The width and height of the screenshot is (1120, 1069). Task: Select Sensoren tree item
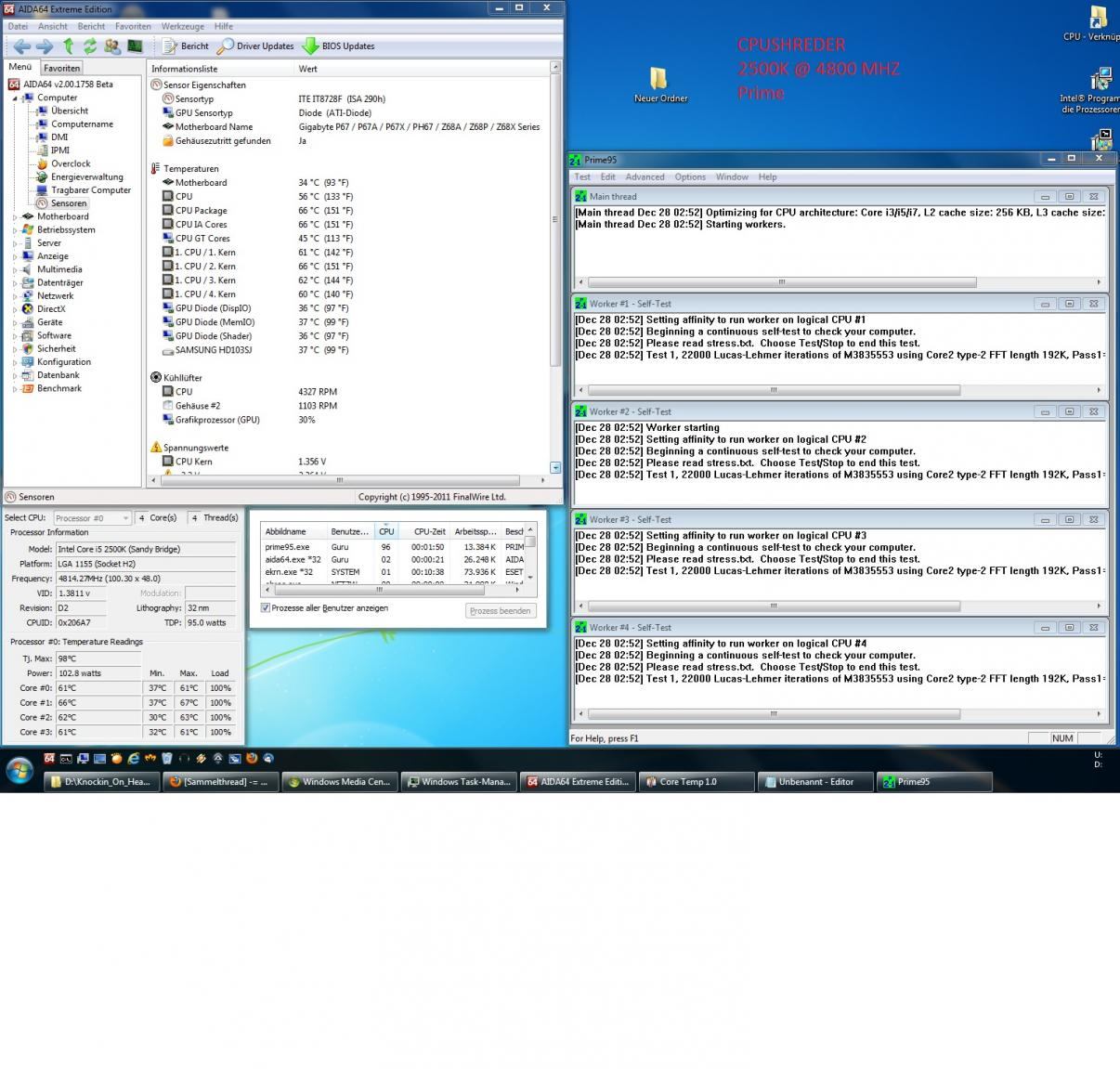pyautogui.click(x=62, y=203)
